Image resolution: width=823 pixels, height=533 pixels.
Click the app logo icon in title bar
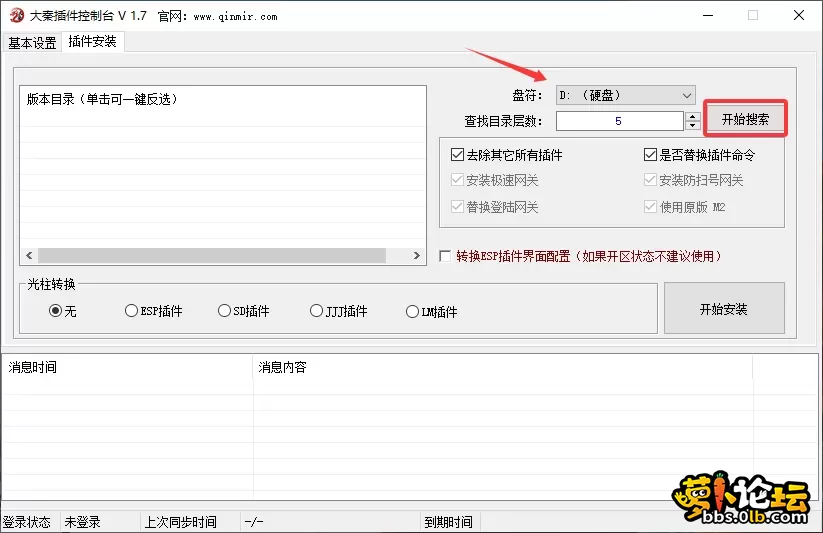16,16
